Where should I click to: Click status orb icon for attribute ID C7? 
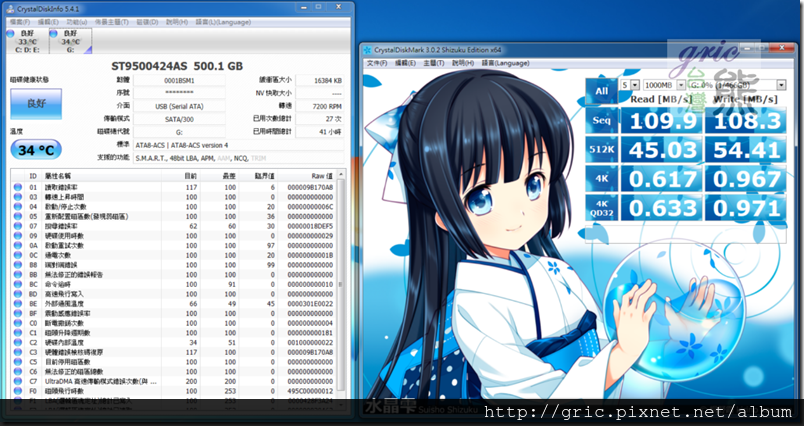[18, 381]
